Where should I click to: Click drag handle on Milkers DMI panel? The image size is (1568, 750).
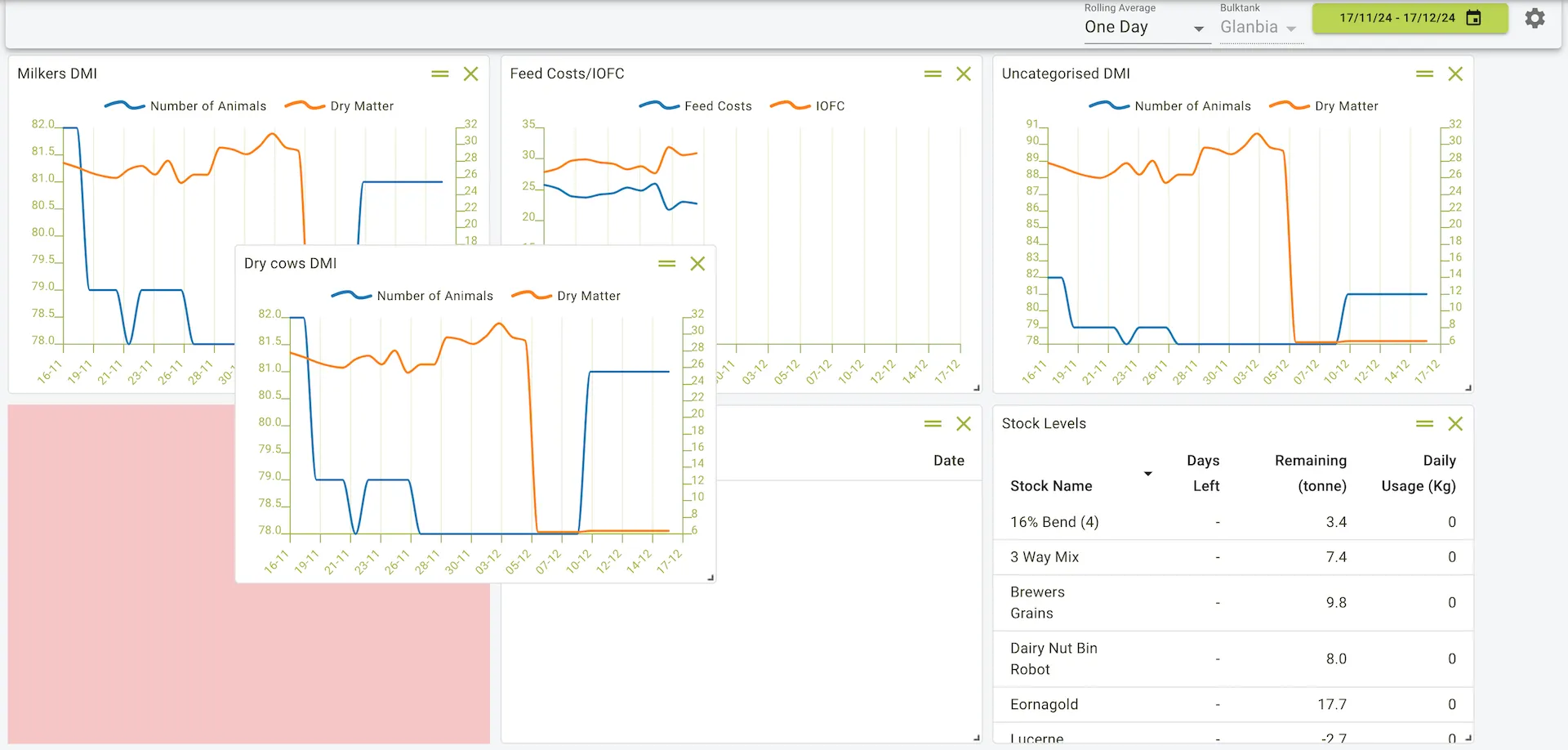[440, 74]
